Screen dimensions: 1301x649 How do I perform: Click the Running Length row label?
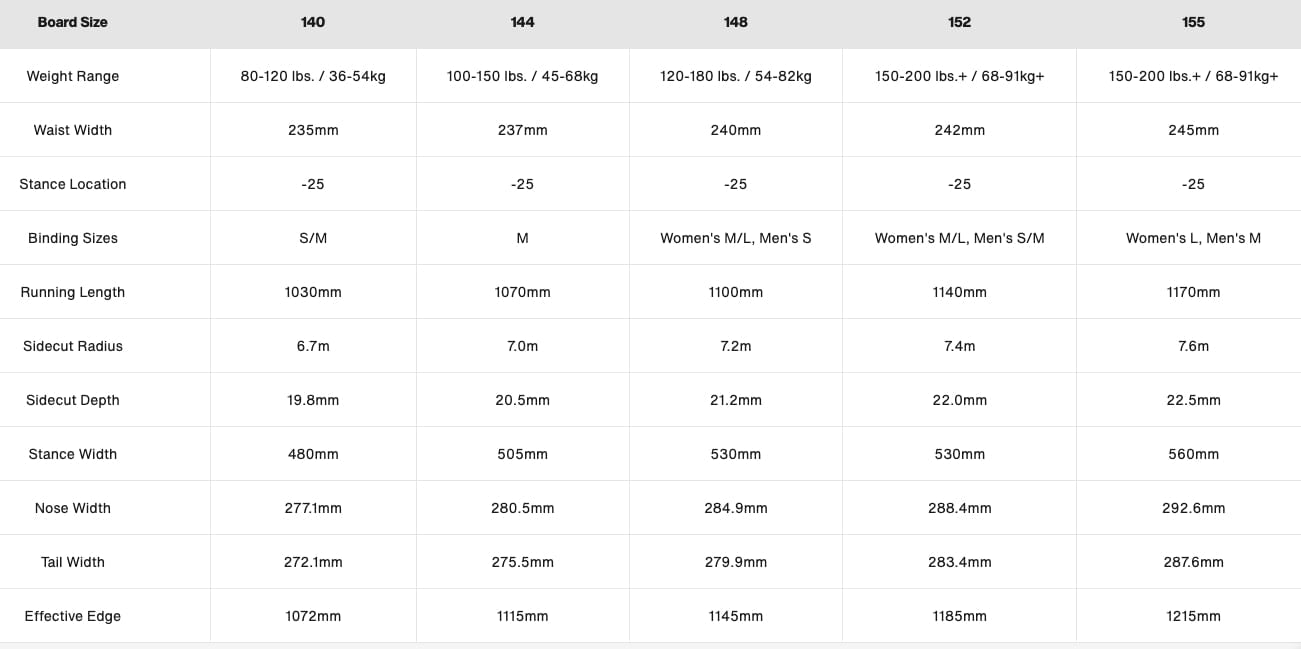point(73,292)
